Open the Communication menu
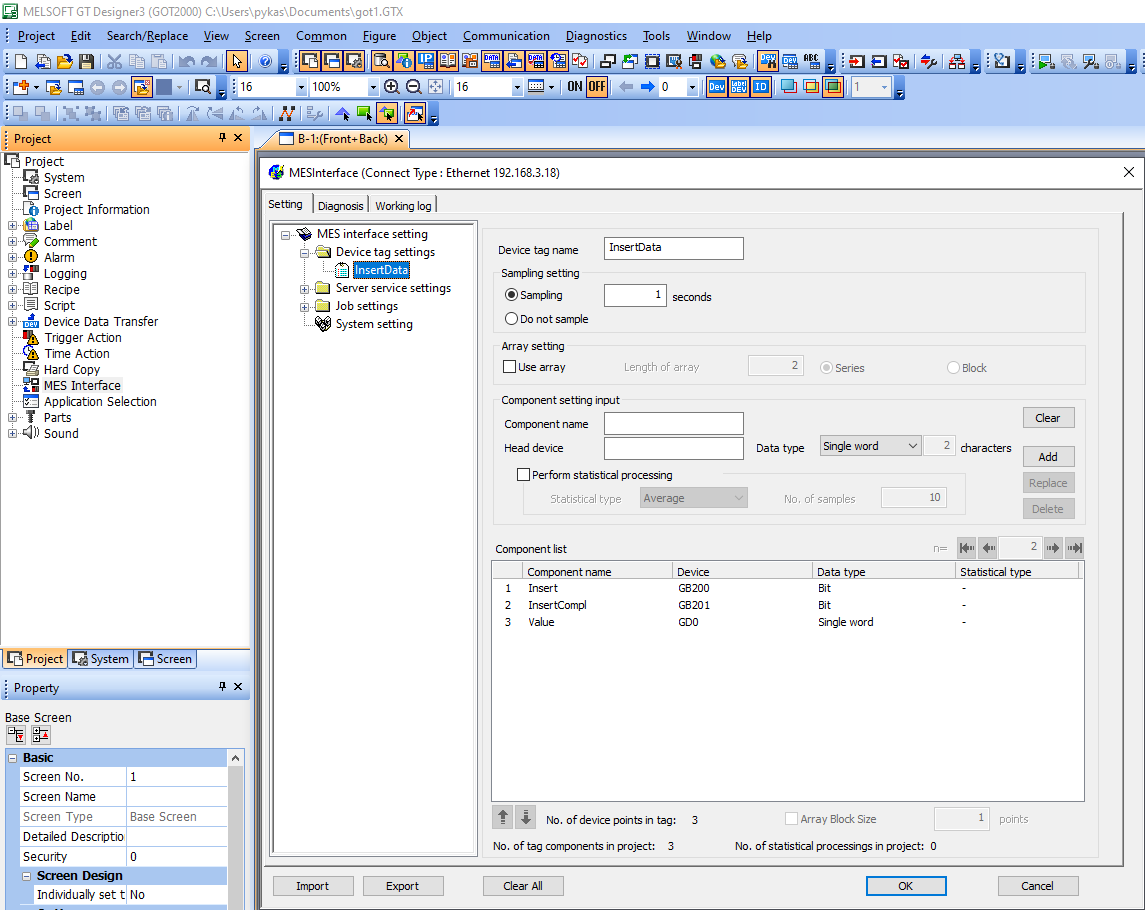1145x910 pixels. [x=506, y=36]
